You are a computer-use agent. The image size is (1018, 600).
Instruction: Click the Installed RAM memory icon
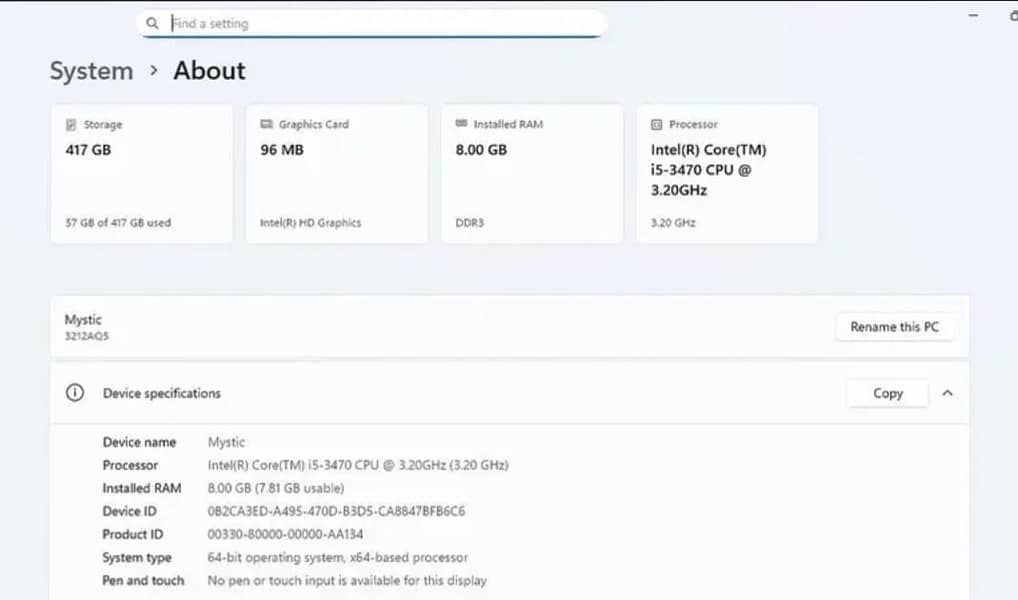[x=459, y=124]
